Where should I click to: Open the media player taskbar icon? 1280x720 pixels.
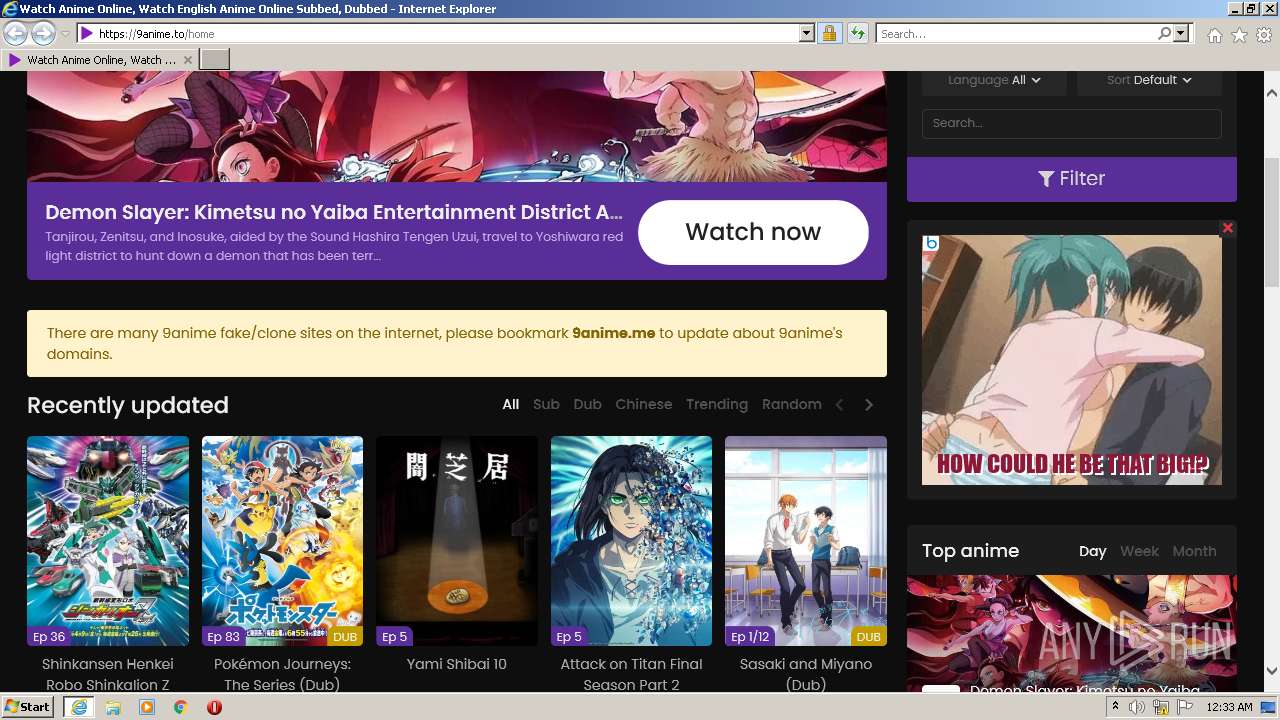[x=147, y=707]
